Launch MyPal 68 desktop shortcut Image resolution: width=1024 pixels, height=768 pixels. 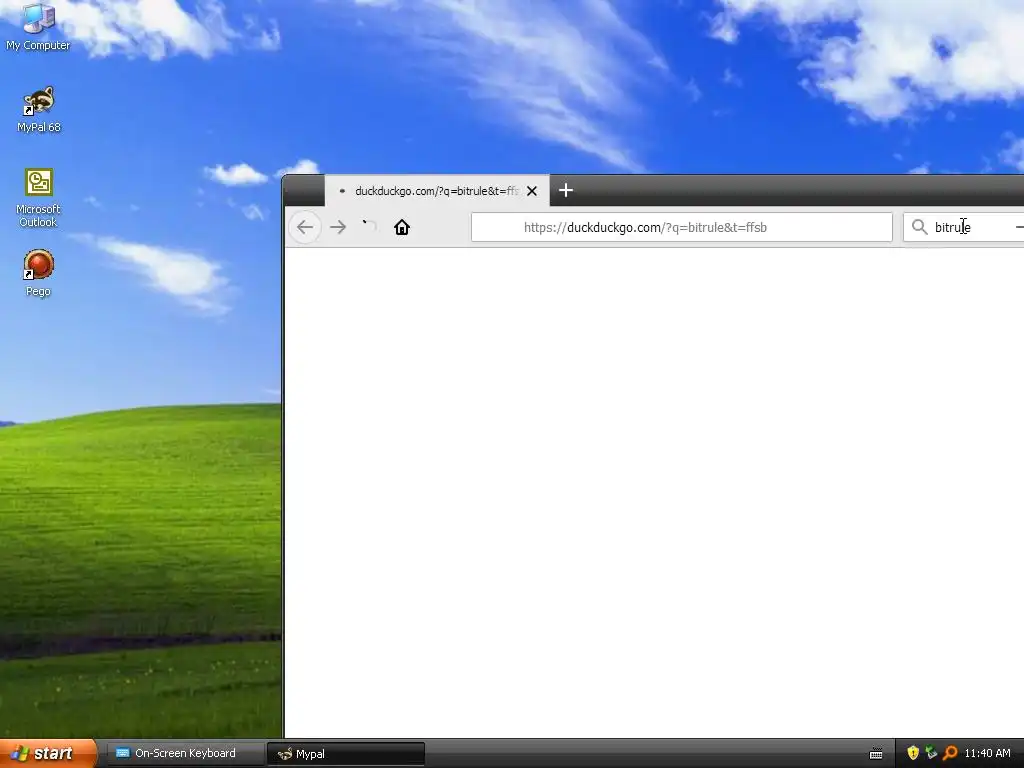(39, 110)
